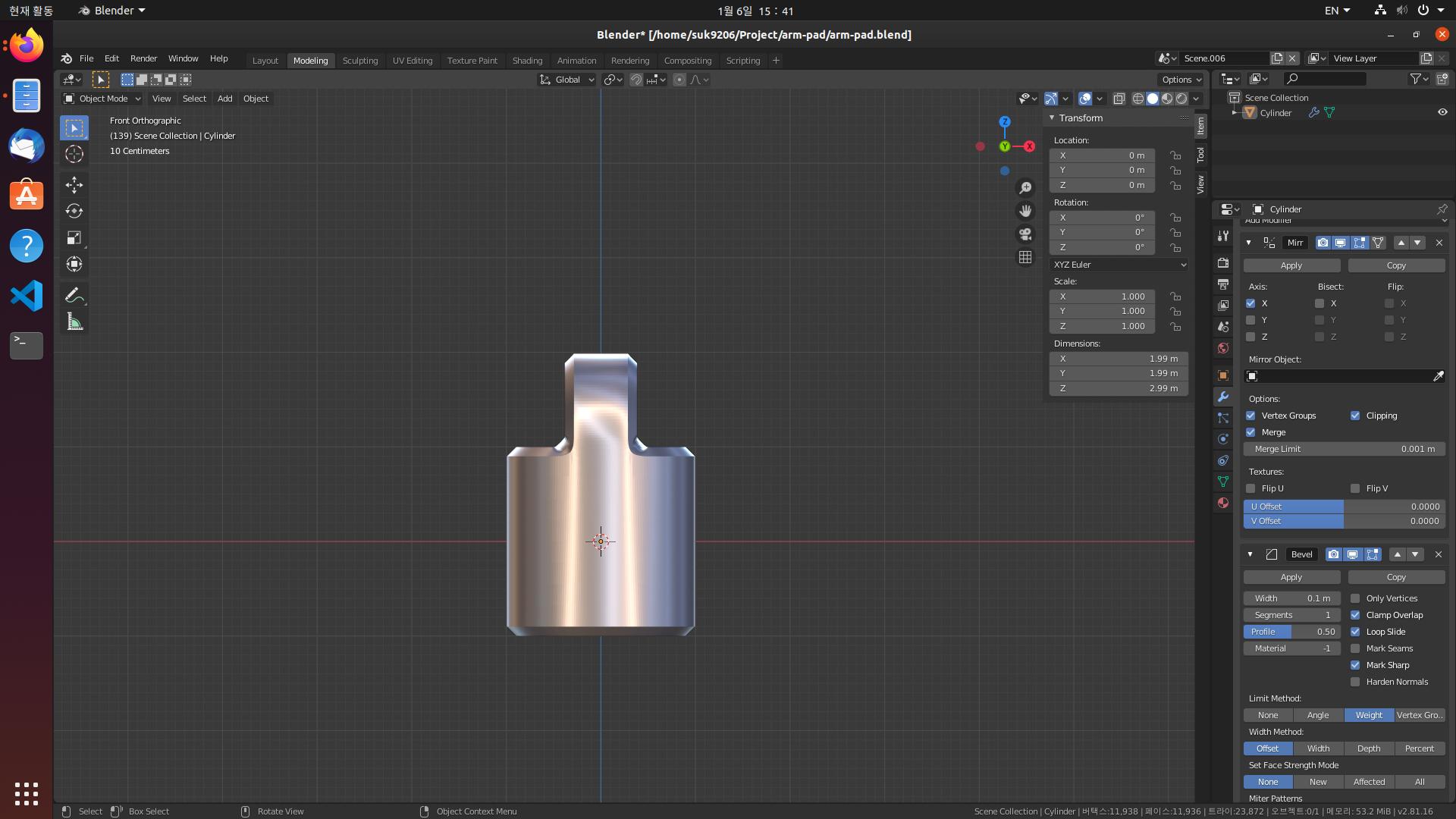Set Width Method to Percent
The height and width of the screenshot is (819, 1456).
[1419, 748]
